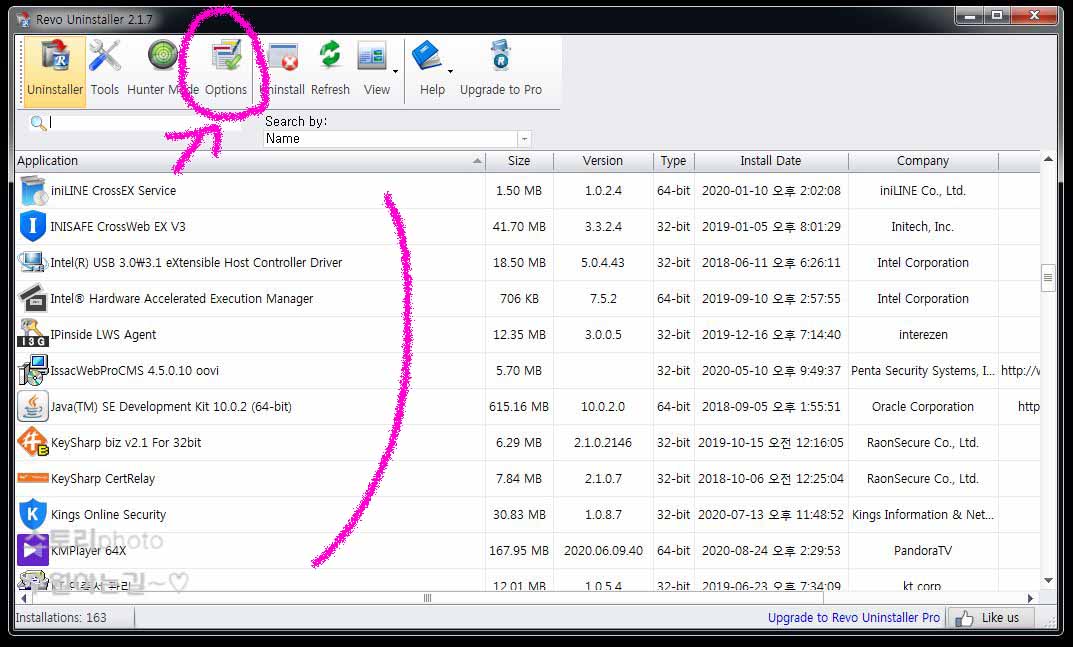Select the iniLINE CrossEX Service name
Screen dimensions: 1073x647
click(x=114, y=191)
